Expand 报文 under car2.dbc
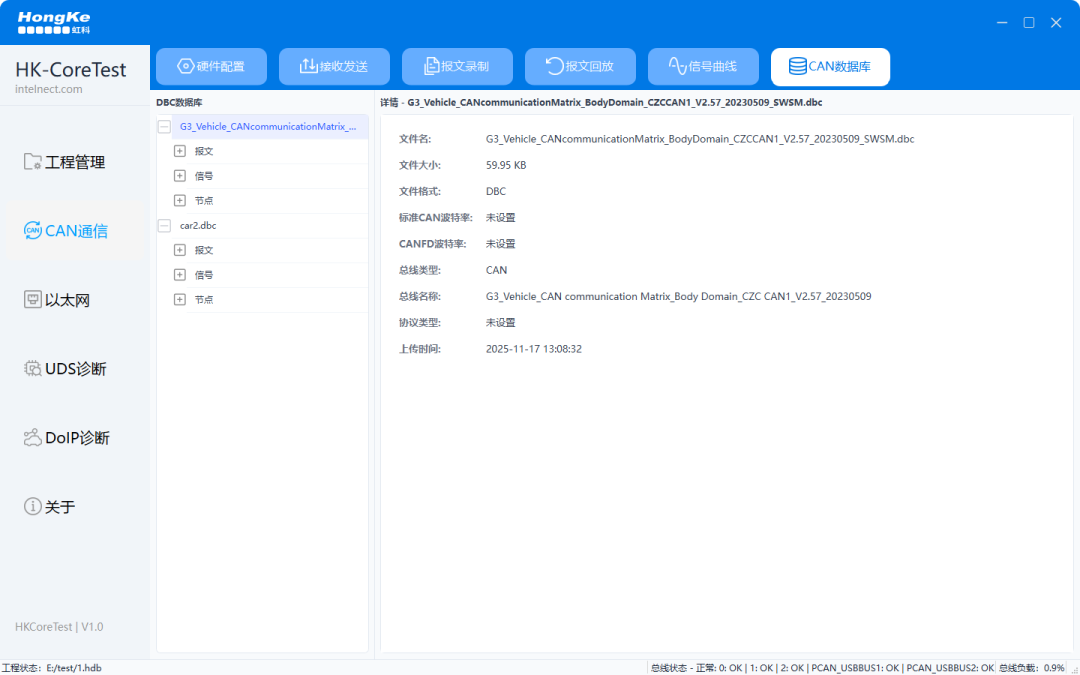This screenshot has height=675, width=1080. 180,251
